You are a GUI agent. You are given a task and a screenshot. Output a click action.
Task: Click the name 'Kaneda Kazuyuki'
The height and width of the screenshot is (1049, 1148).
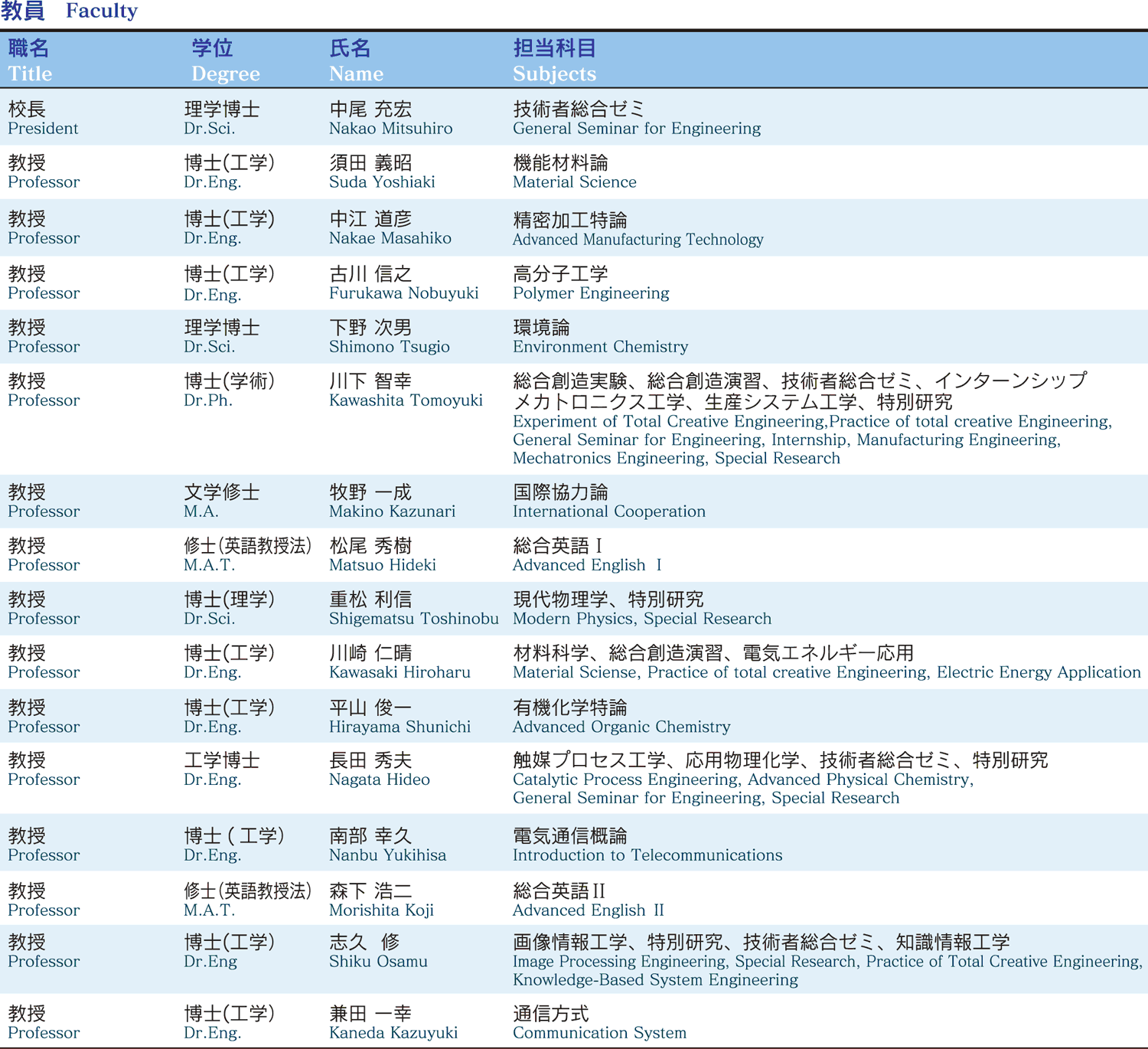pyautogui.click(x=393, y=1033)
